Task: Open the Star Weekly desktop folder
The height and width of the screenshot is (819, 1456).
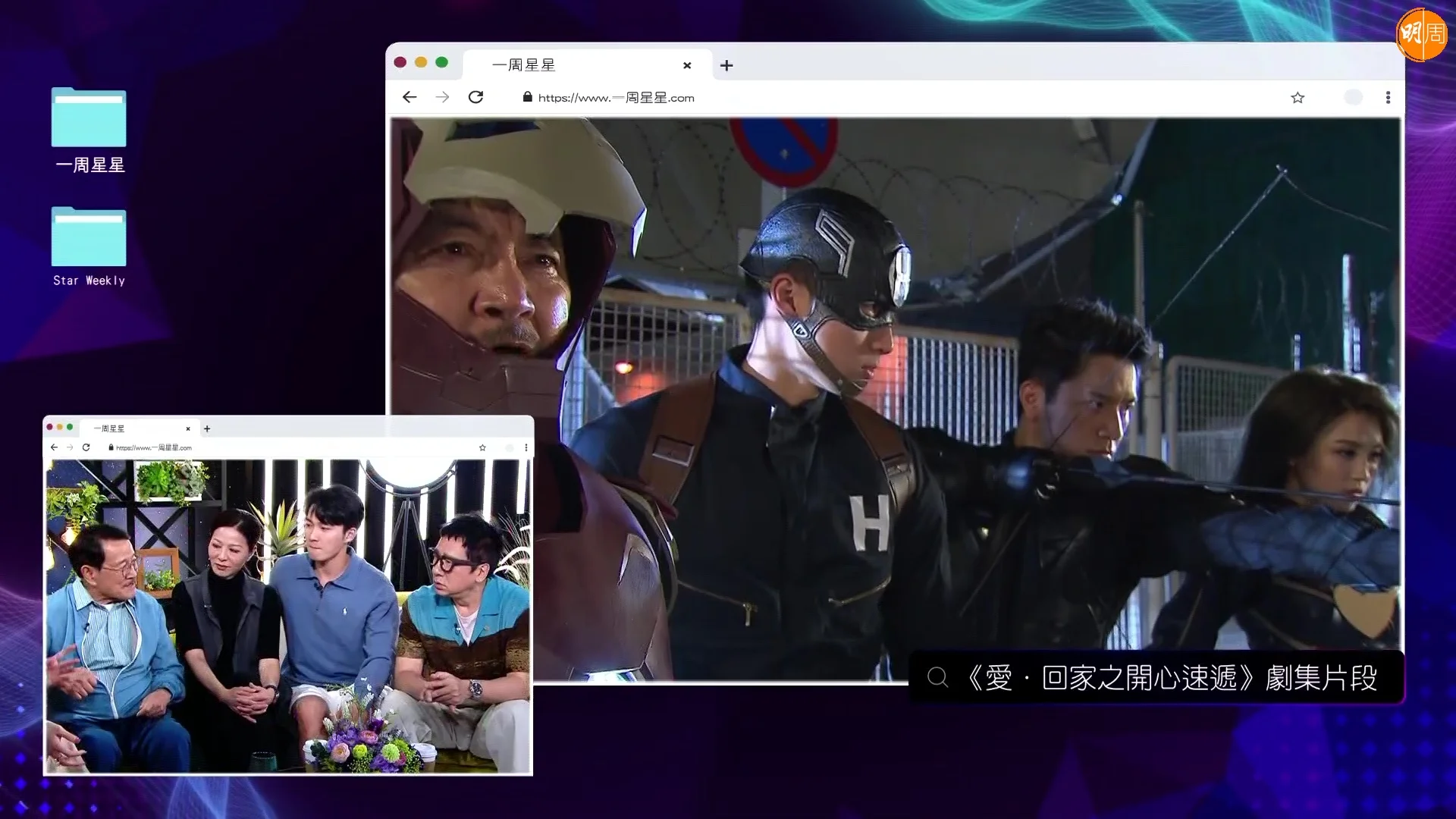Action: [89, 246]
